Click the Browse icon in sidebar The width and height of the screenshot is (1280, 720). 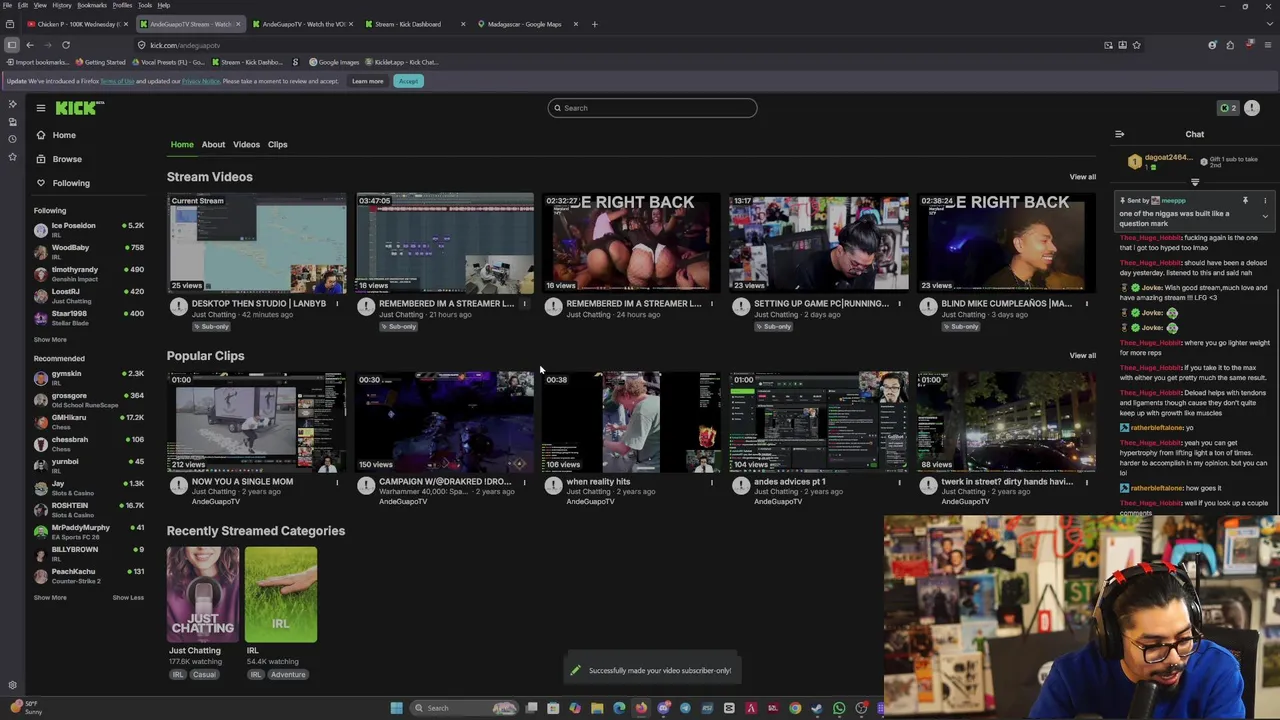[41, 159]
